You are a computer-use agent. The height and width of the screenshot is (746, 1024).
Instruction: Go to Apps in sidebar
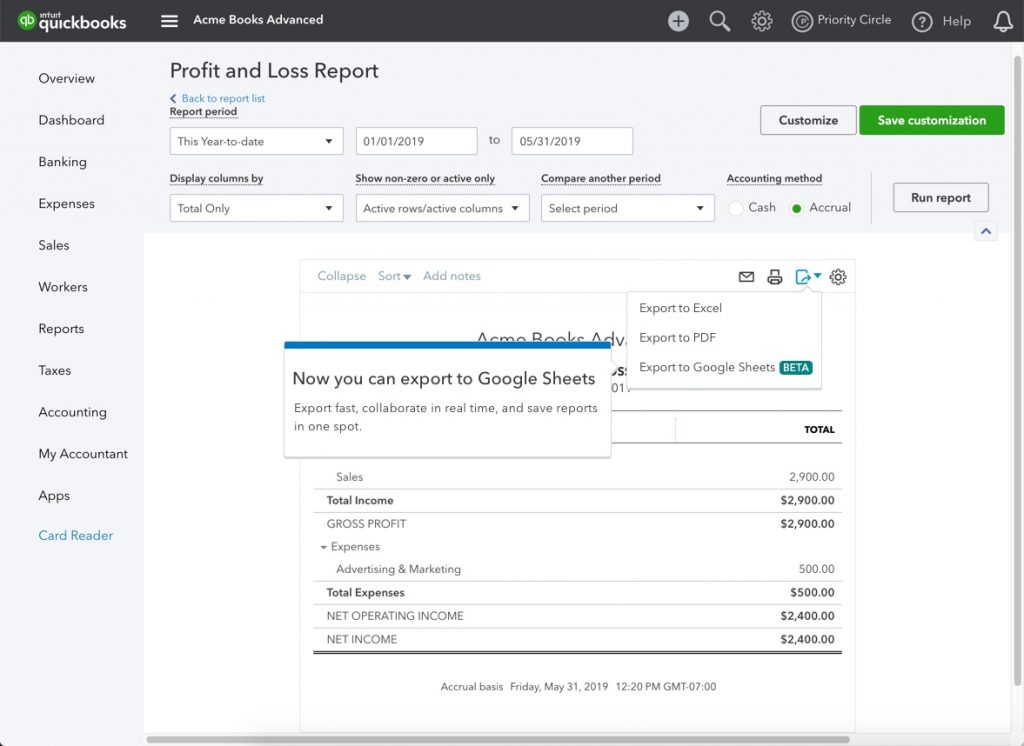54,496
